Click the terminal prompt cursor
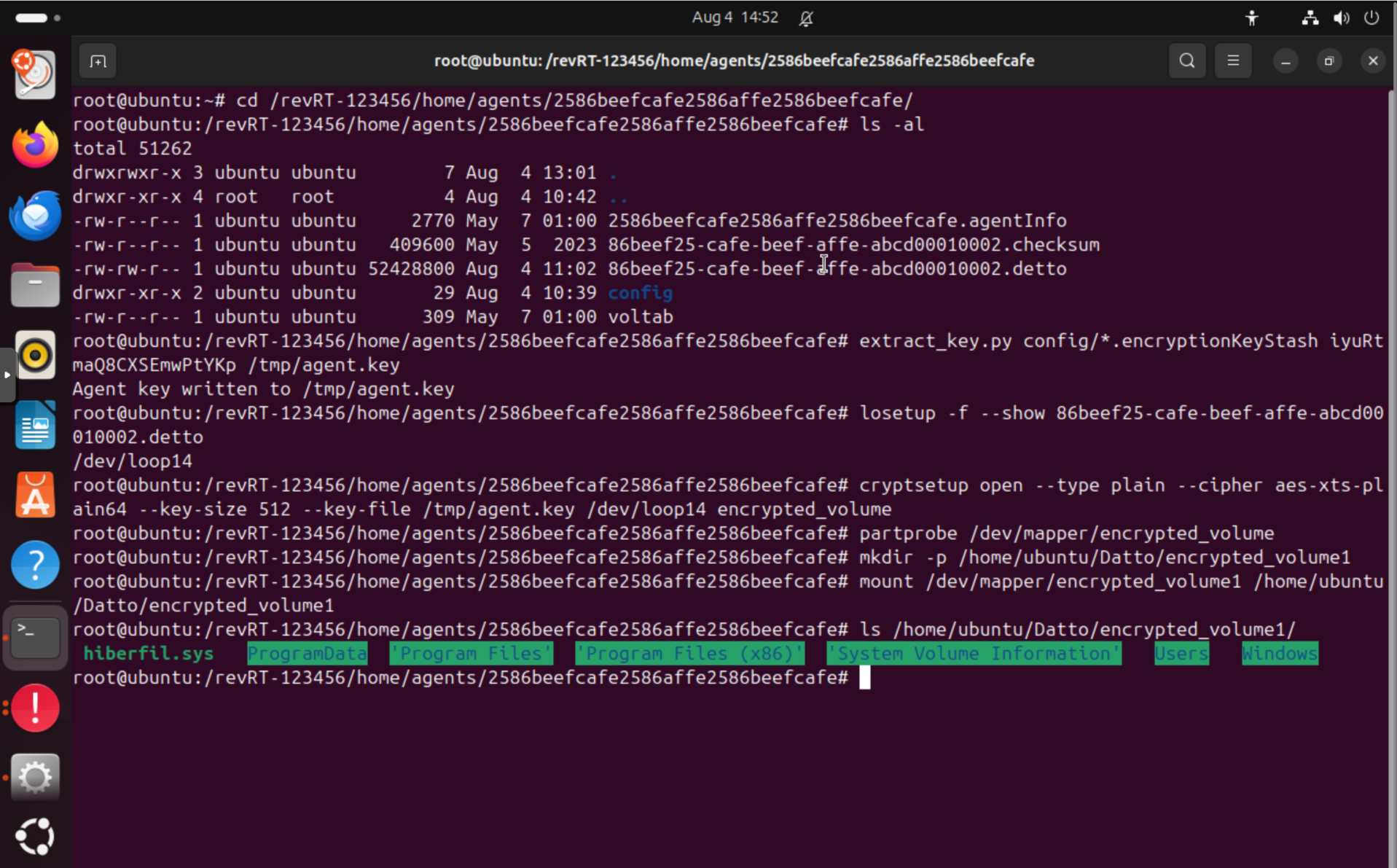Image resolution: width=1397 pixels, height=868 pixels. click(864, 678)
